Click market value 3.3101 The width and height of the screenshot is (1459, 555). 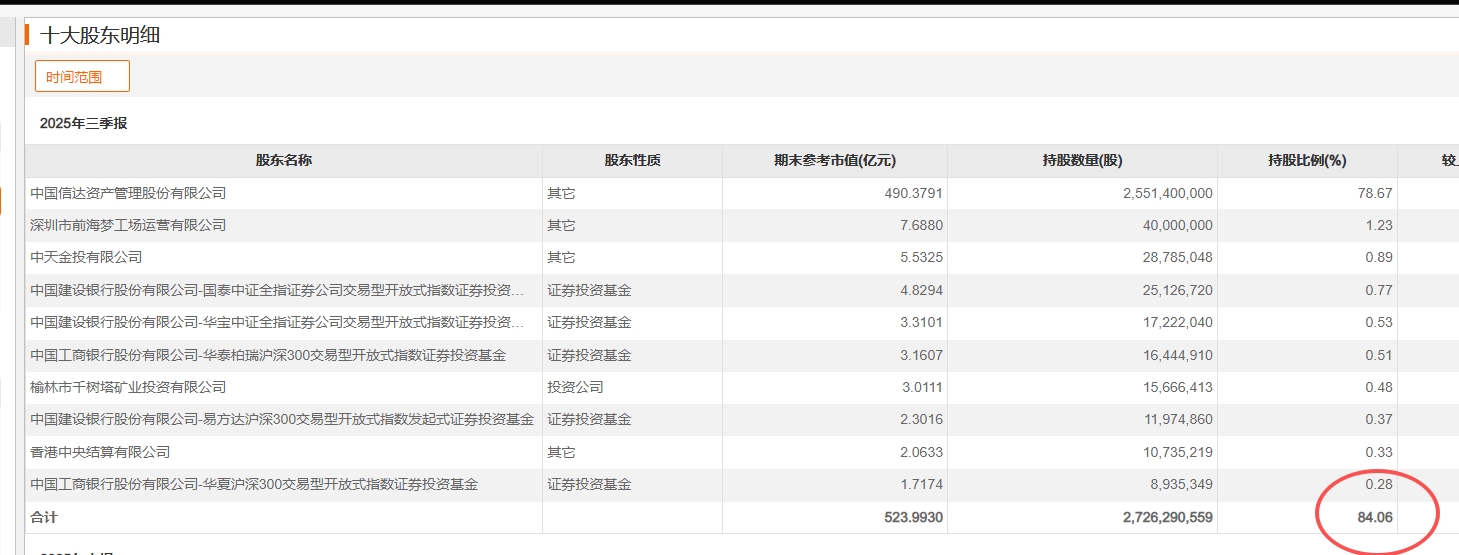921,322
